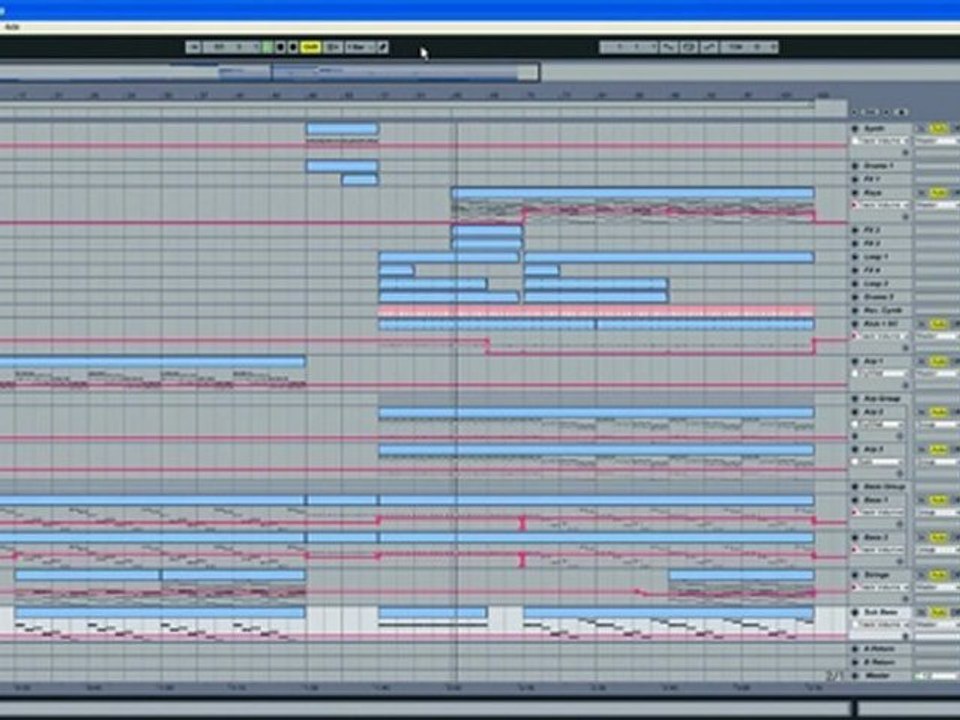Toggle the Punch-In switch
960x720 pixels.
point(670,47)
